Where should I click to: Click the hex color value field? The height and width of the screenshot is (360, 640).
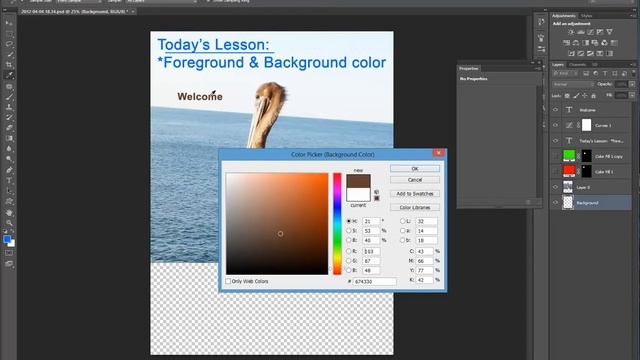coord(374,281)
